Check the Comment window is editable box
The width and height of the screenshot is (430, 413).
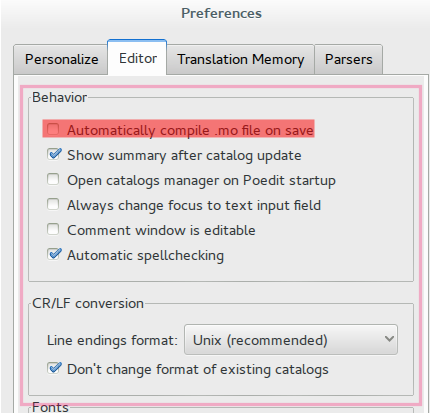click(53, 229)
